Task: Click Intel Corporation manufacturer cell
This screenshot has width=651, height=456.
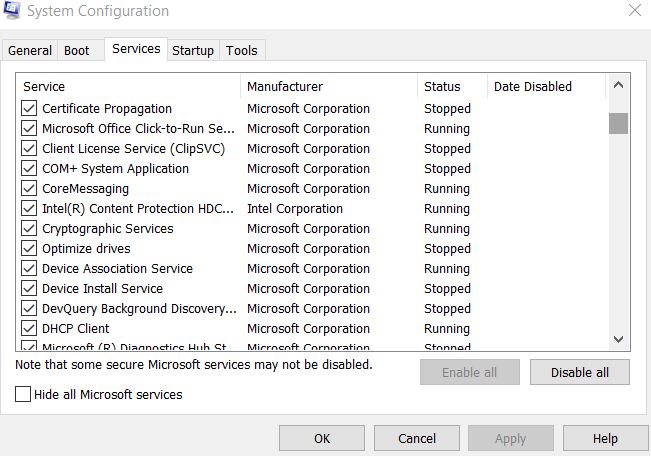Action: 295,208
